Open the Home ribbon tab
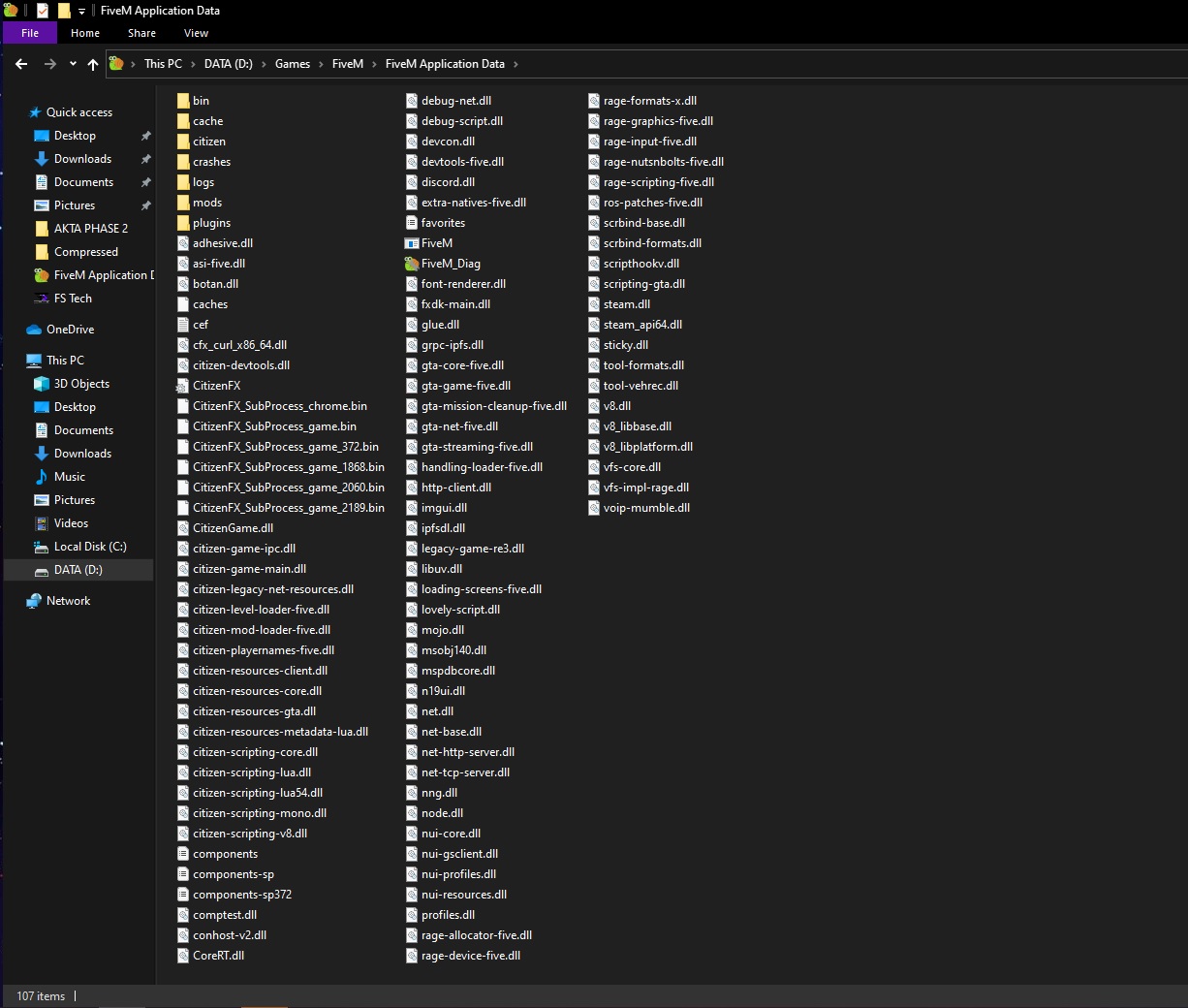 pyautogui.click(x=85, y=33)
